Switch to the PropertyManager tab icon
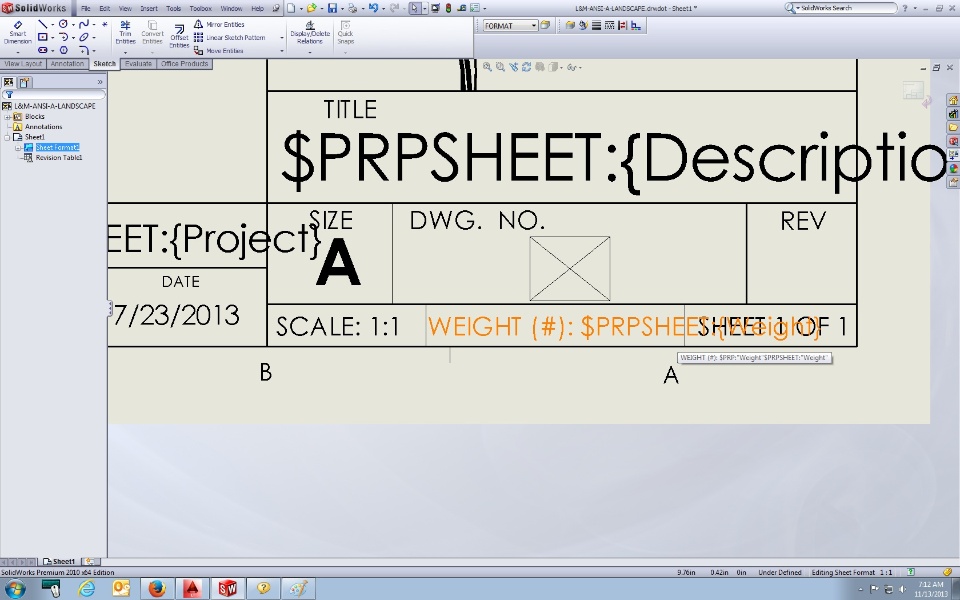 coord(24,82)
